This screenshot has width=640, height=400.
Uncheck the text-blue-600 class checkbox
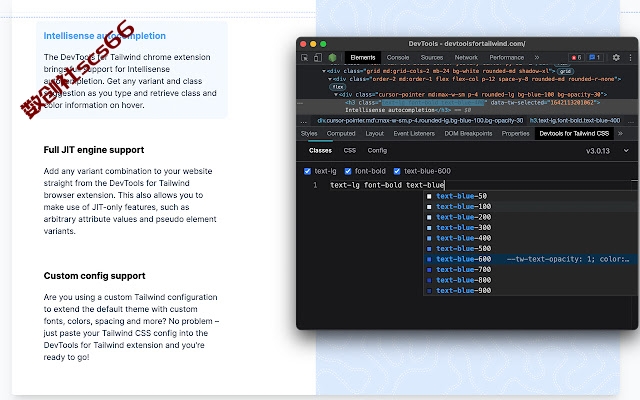(397, 171)
